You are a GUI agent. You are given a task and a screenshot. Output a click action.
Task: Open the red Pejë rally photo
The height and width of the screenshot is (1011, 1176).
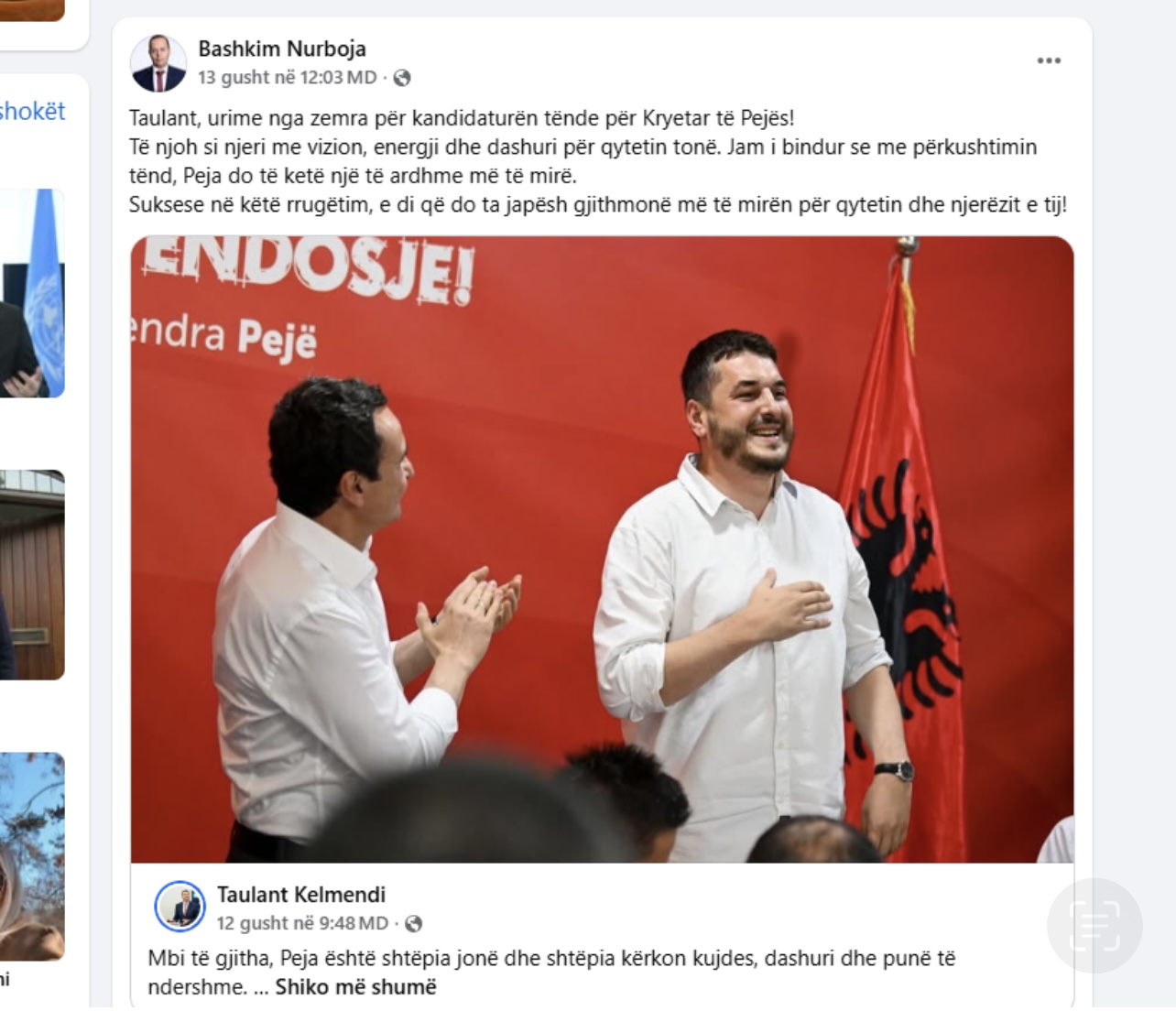[602, 549]
